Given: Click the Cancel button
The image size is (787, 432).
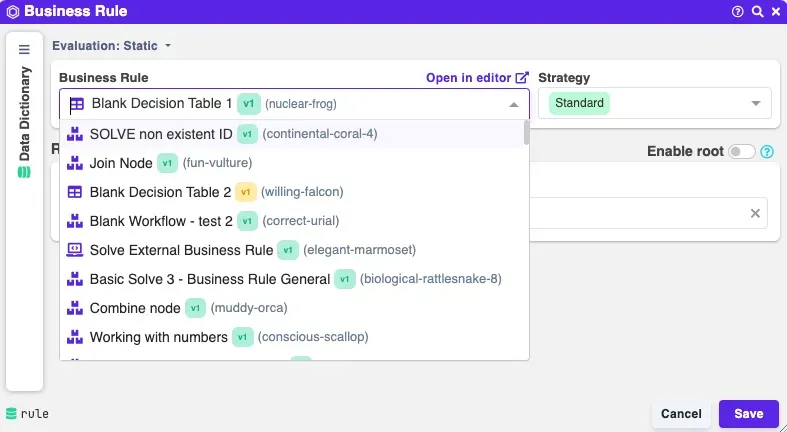Looking at the screenshot, I should click(x=681, y=414).
